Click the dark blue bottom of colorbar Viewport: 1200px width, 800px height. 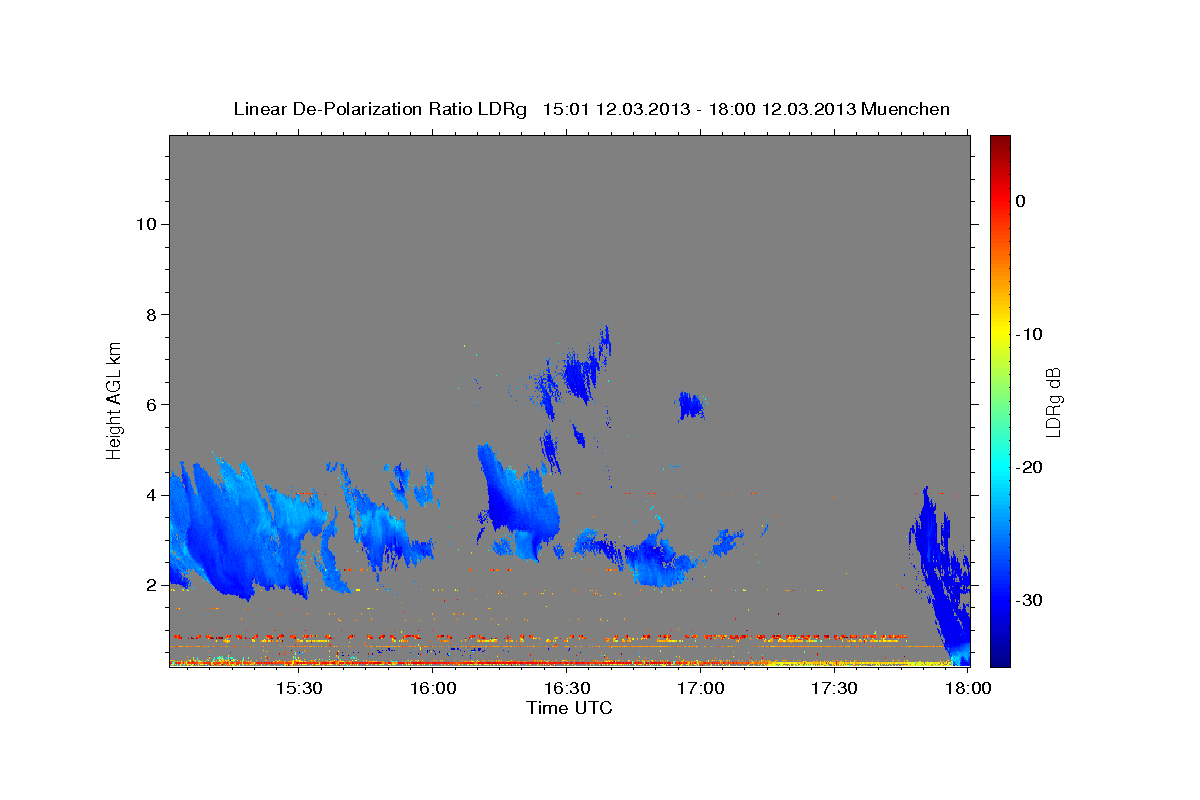point(1000,658)
